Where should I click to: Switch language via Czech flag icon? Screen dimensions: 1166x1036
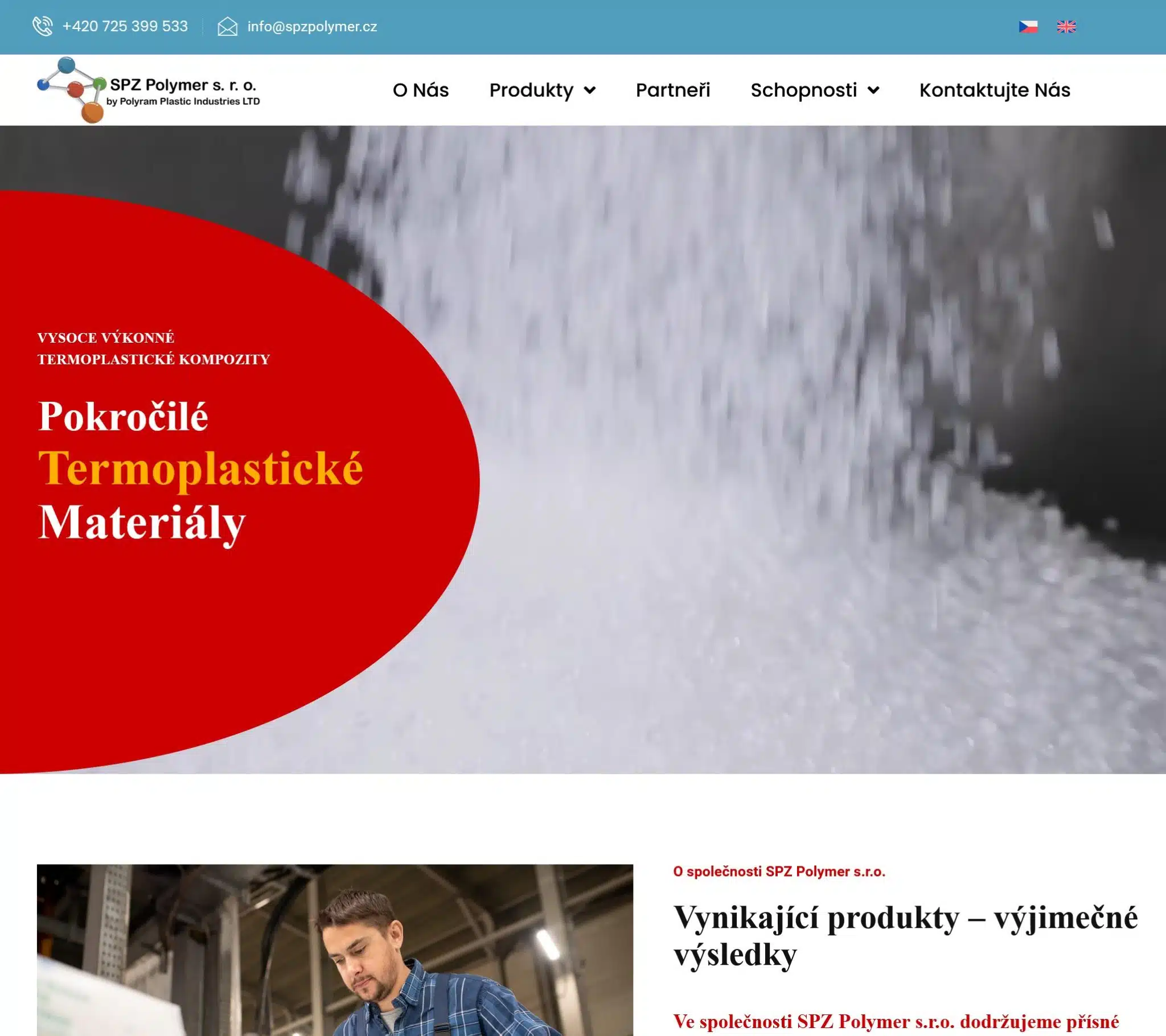(1028, 27)
